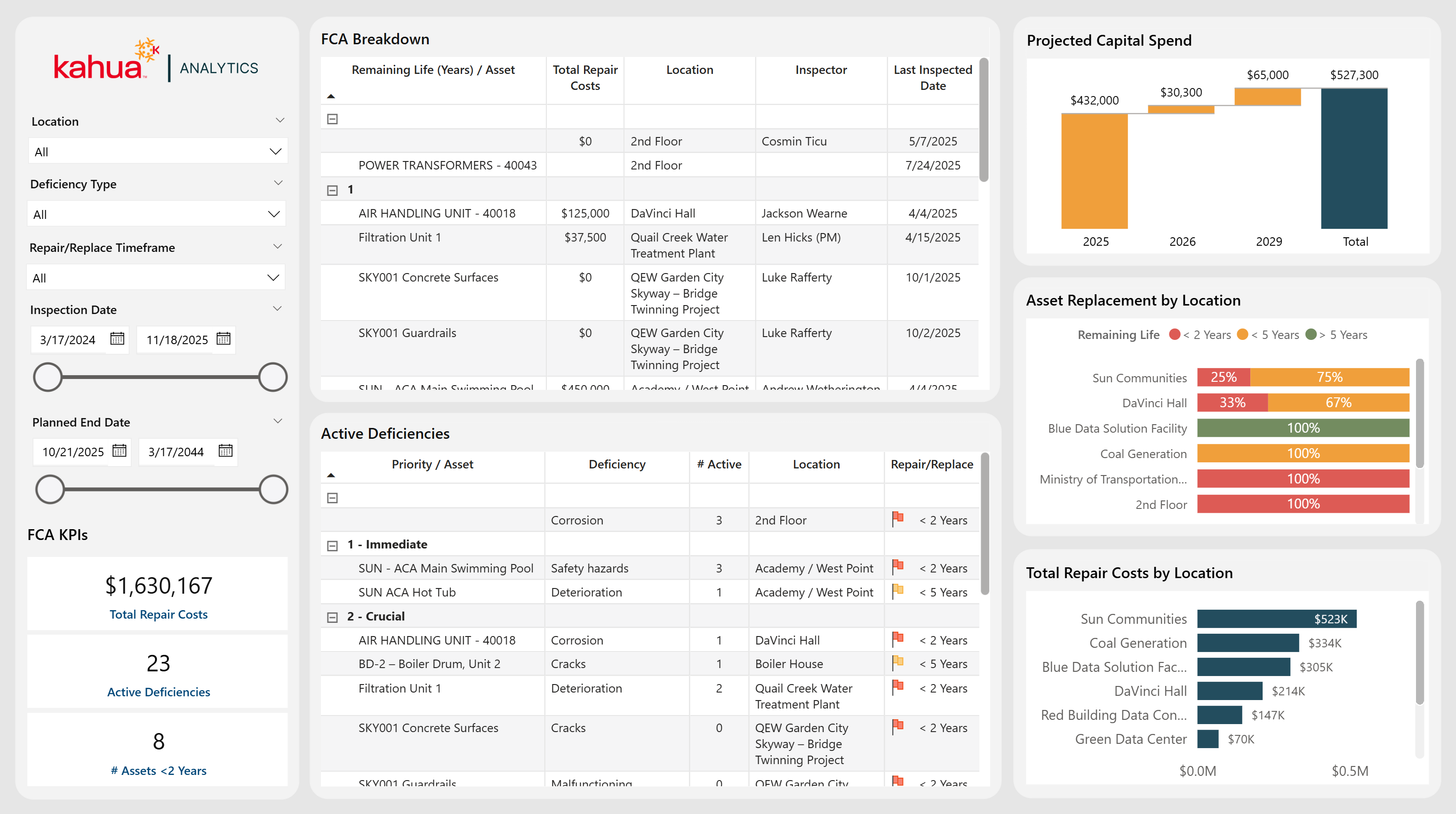Viewport: 1456px width, 814px height.
Task: Sort Active Deficiencies by # Active column
Action: tap(719, 464)
